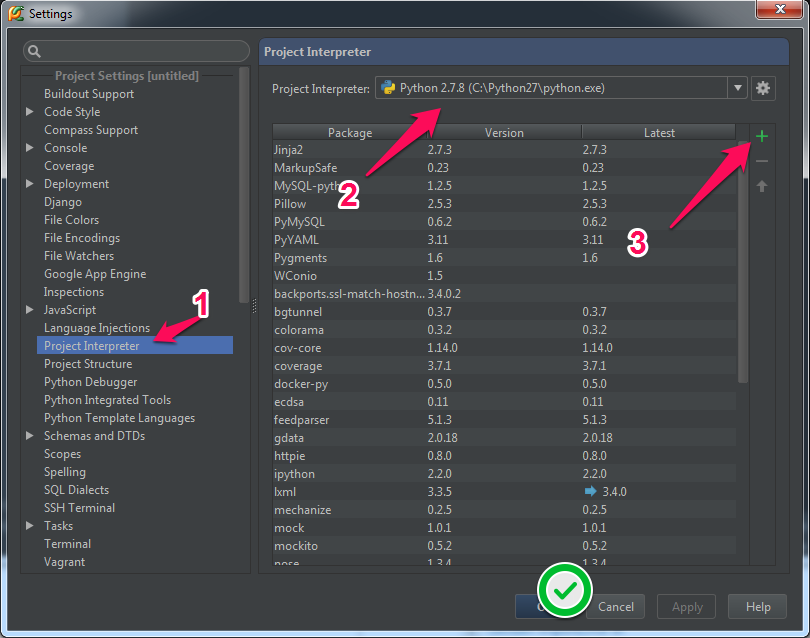Expand the Schemas and DTDs node
The image size is (810, 638).
point(29,435)
